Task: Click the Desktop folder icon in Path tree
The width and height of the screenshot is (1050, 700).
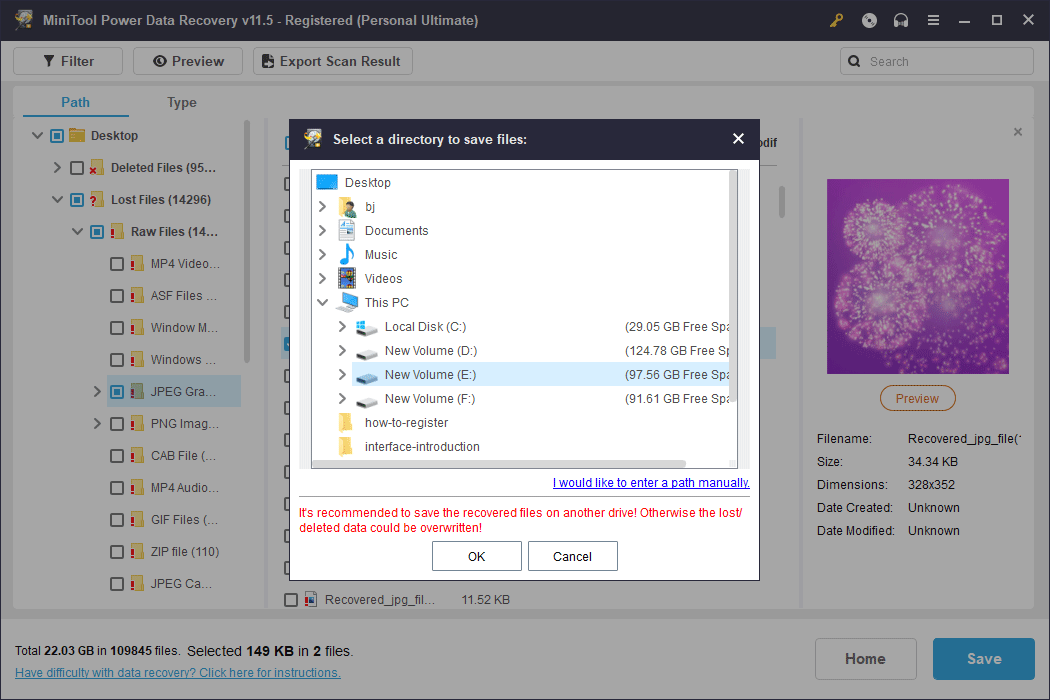Action: coord(77,135)
